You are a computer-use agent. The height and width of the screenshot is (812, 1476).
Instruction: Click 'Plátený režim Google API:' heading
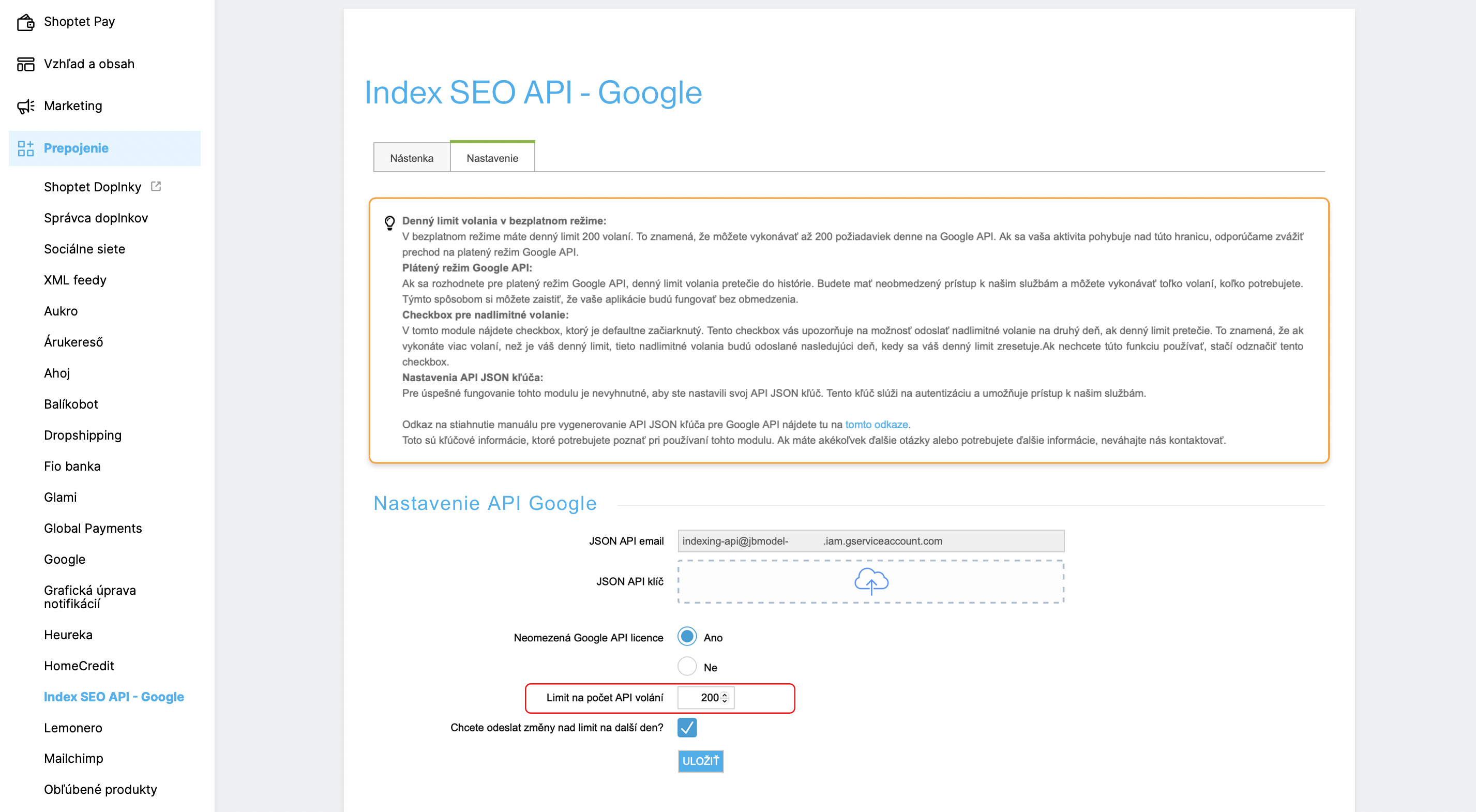[467, 267]
